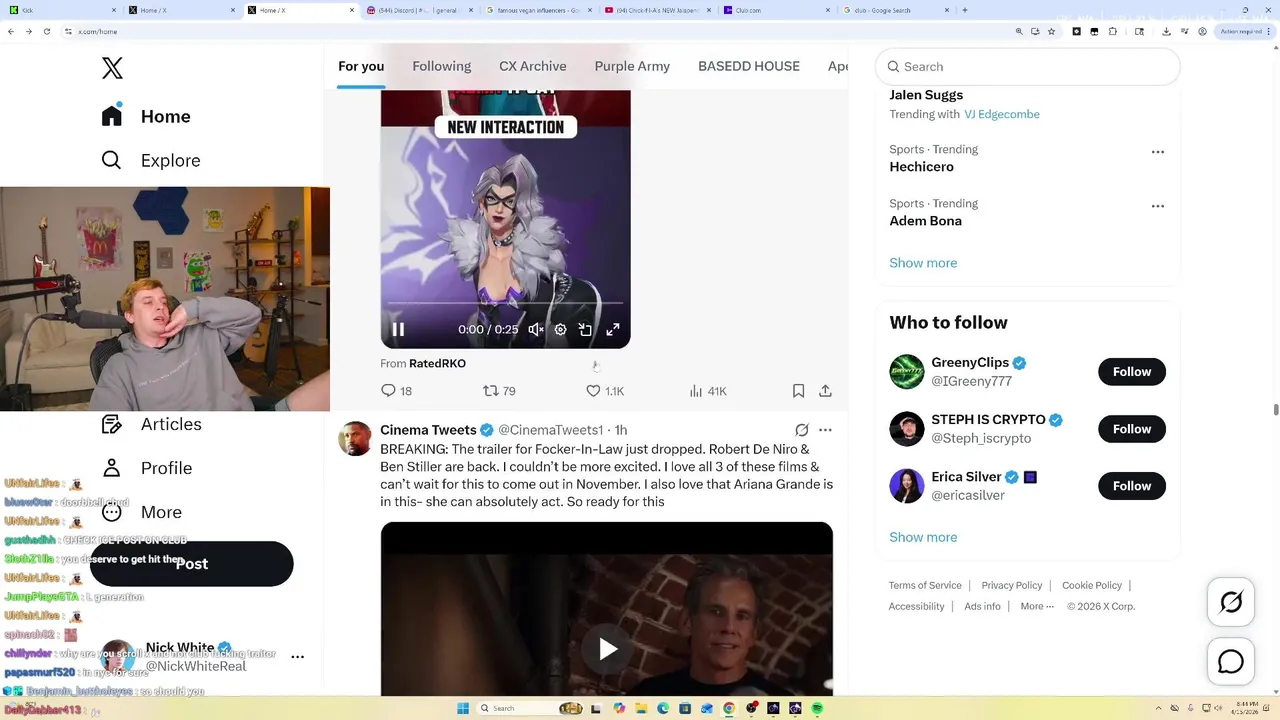Open floating messages chat button
Image resolution: width=1280 pixels, height=720 pixels.
[x=1231, y=662]
